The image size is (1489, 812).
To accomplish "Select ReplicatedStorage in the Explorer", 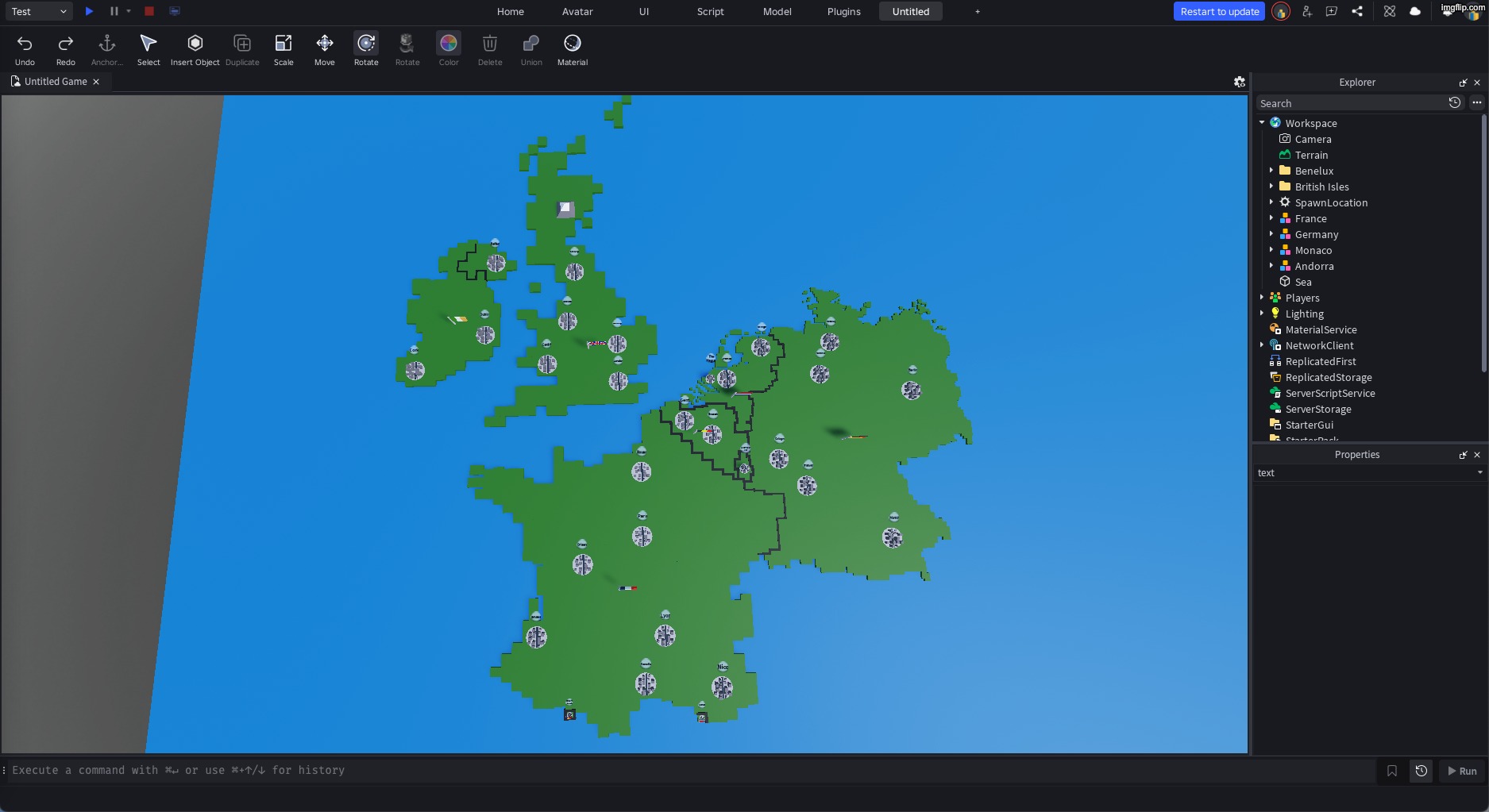I will [1329, 377].
